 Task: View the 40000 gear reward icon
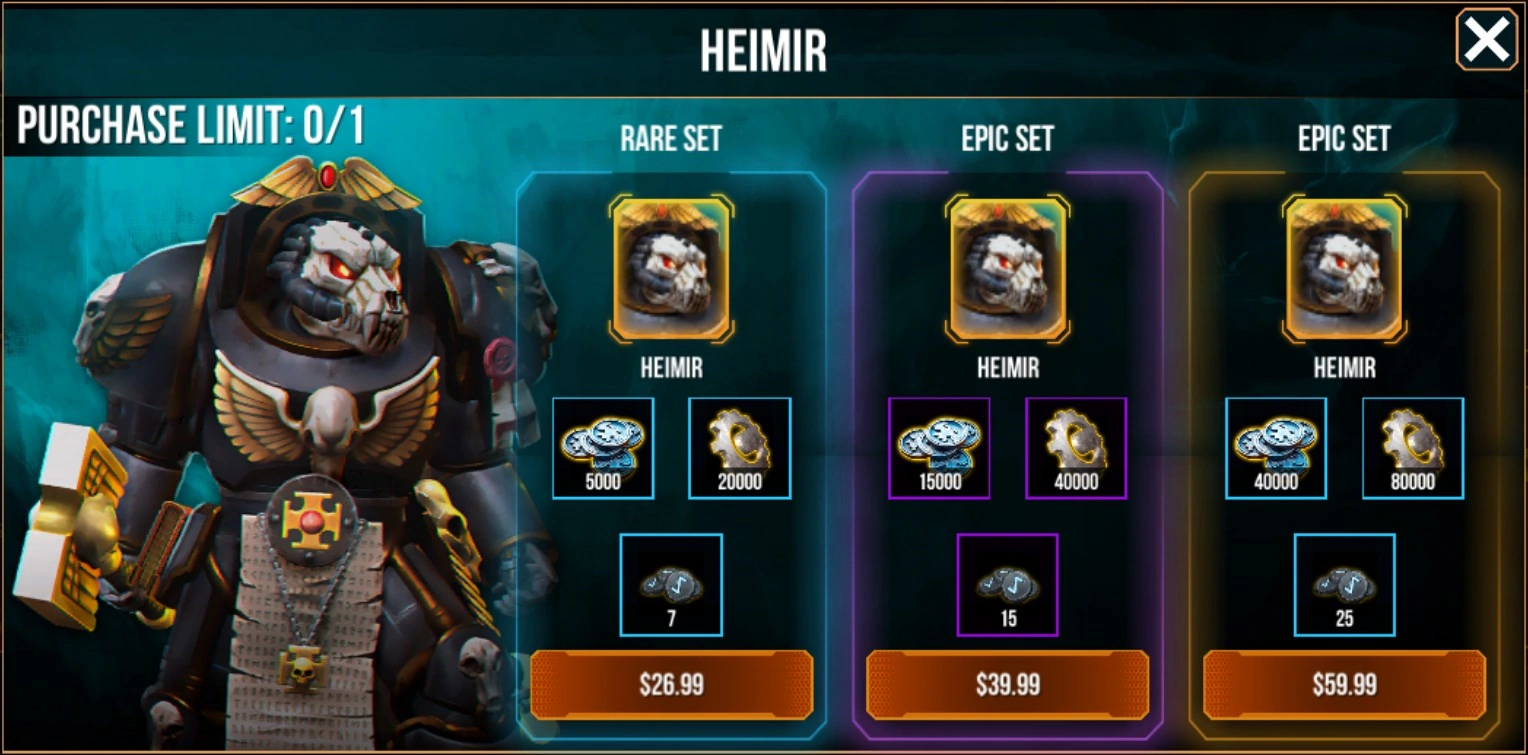(1076, 448)
